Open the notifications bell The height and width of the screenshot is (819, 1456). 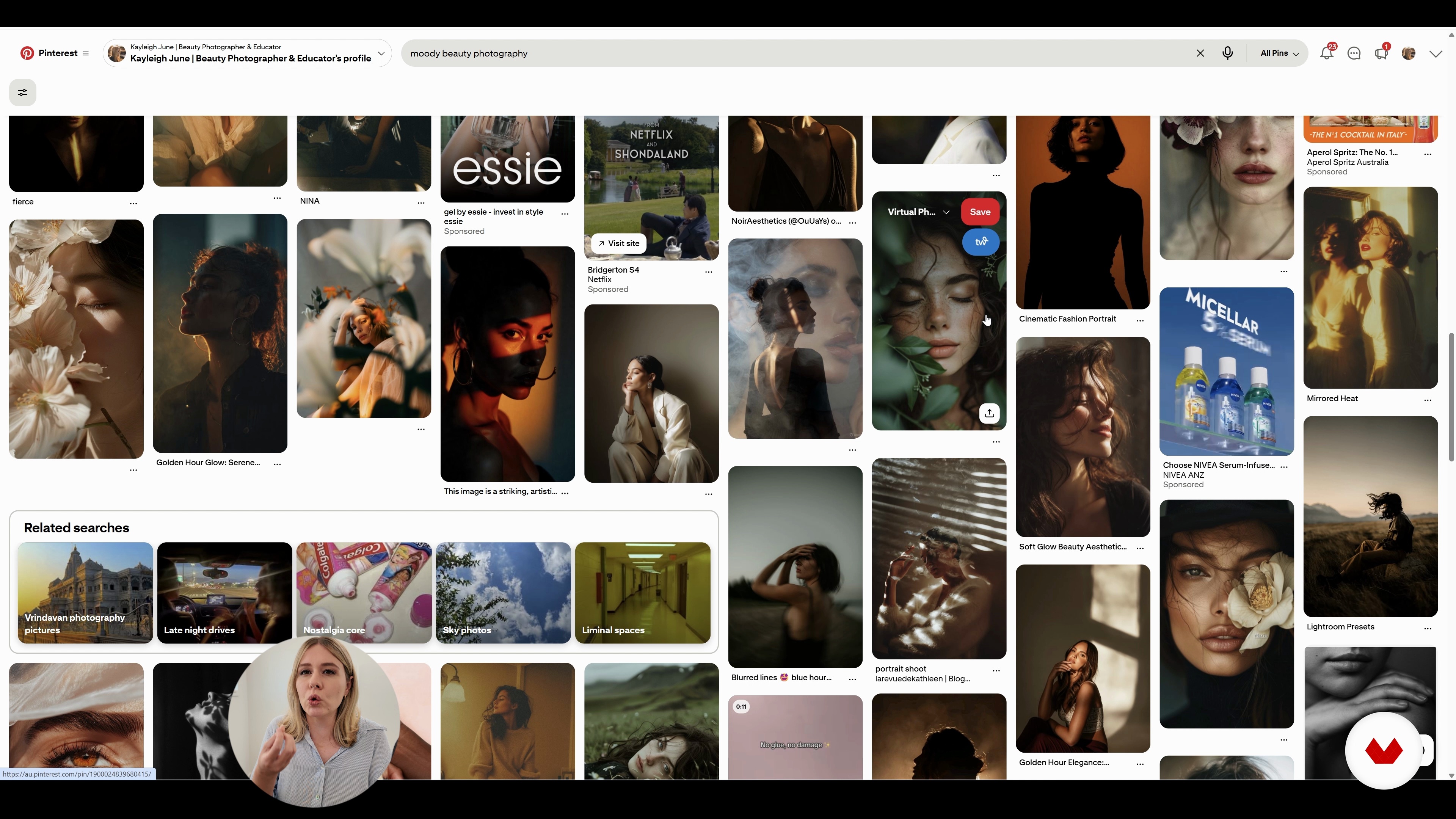1327,53
